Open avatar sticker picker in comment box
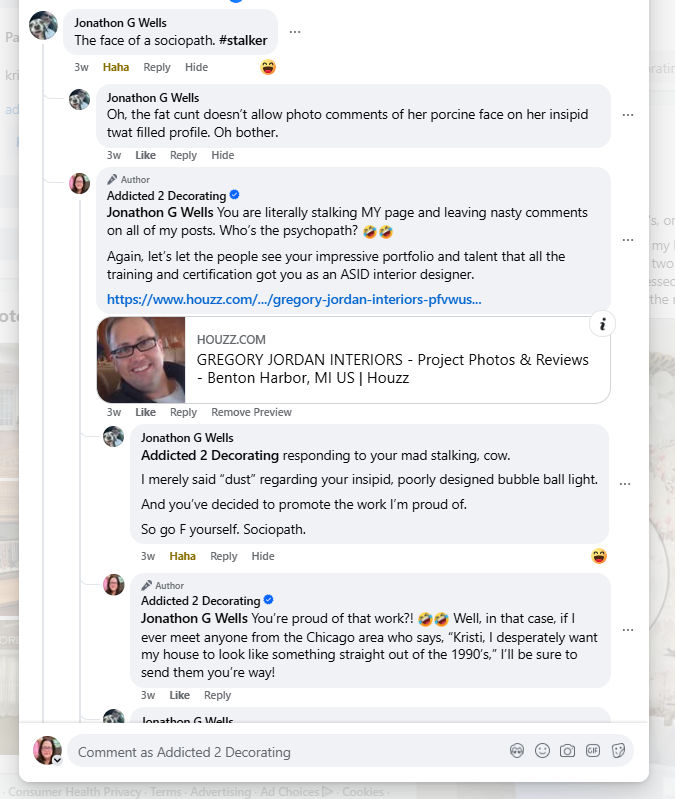The height and width of the screenshot is (799, 675). point(517,751)
